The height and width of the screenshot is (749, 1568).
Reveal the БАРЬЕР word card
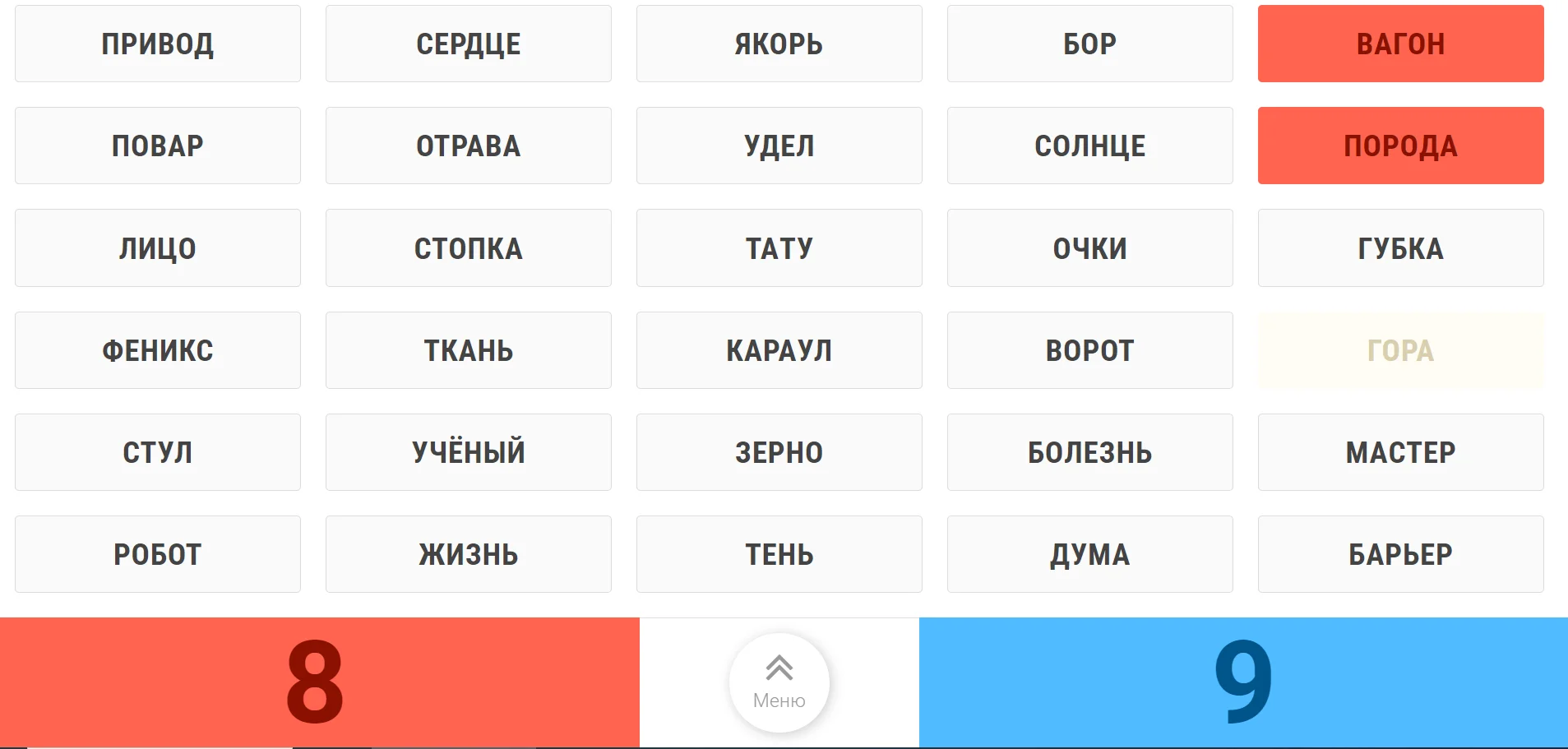[1400, 554]
